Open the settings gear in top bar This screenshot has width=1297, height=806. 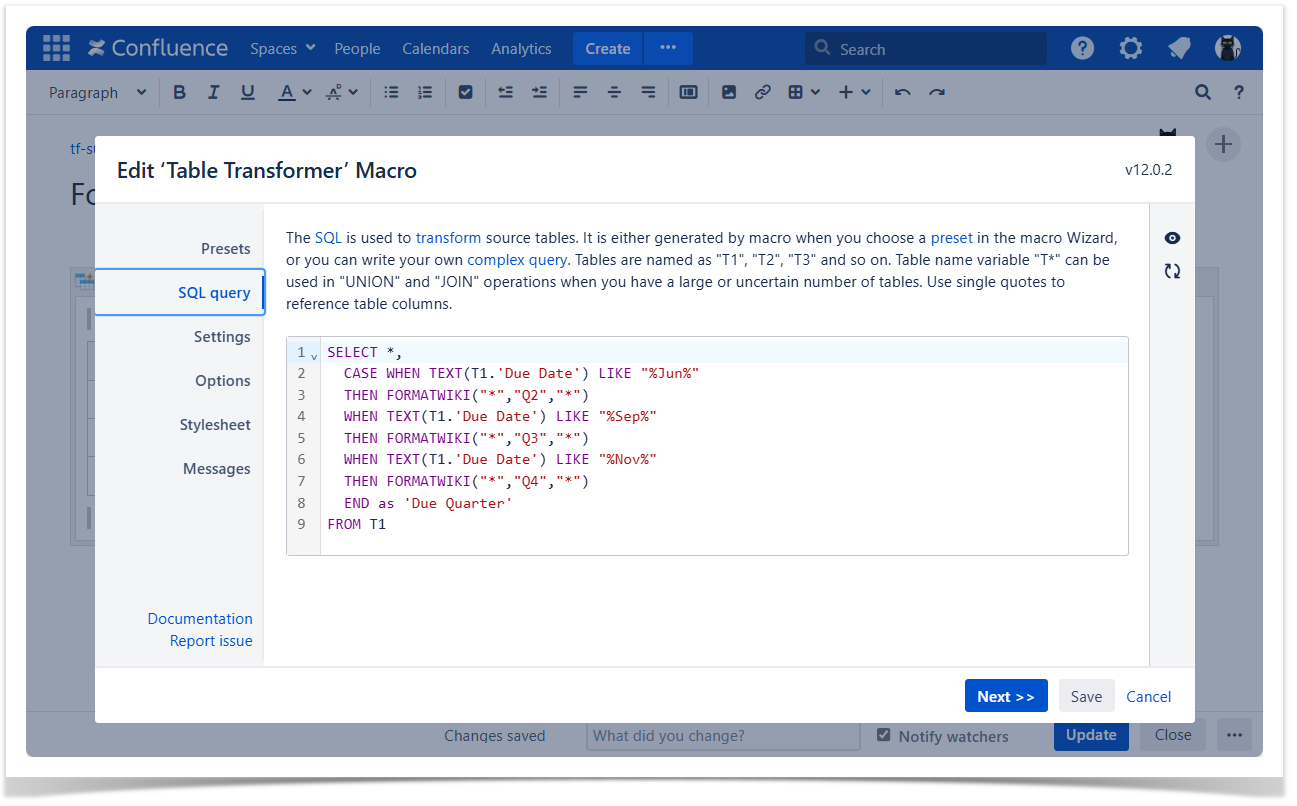coord(1130,48)
